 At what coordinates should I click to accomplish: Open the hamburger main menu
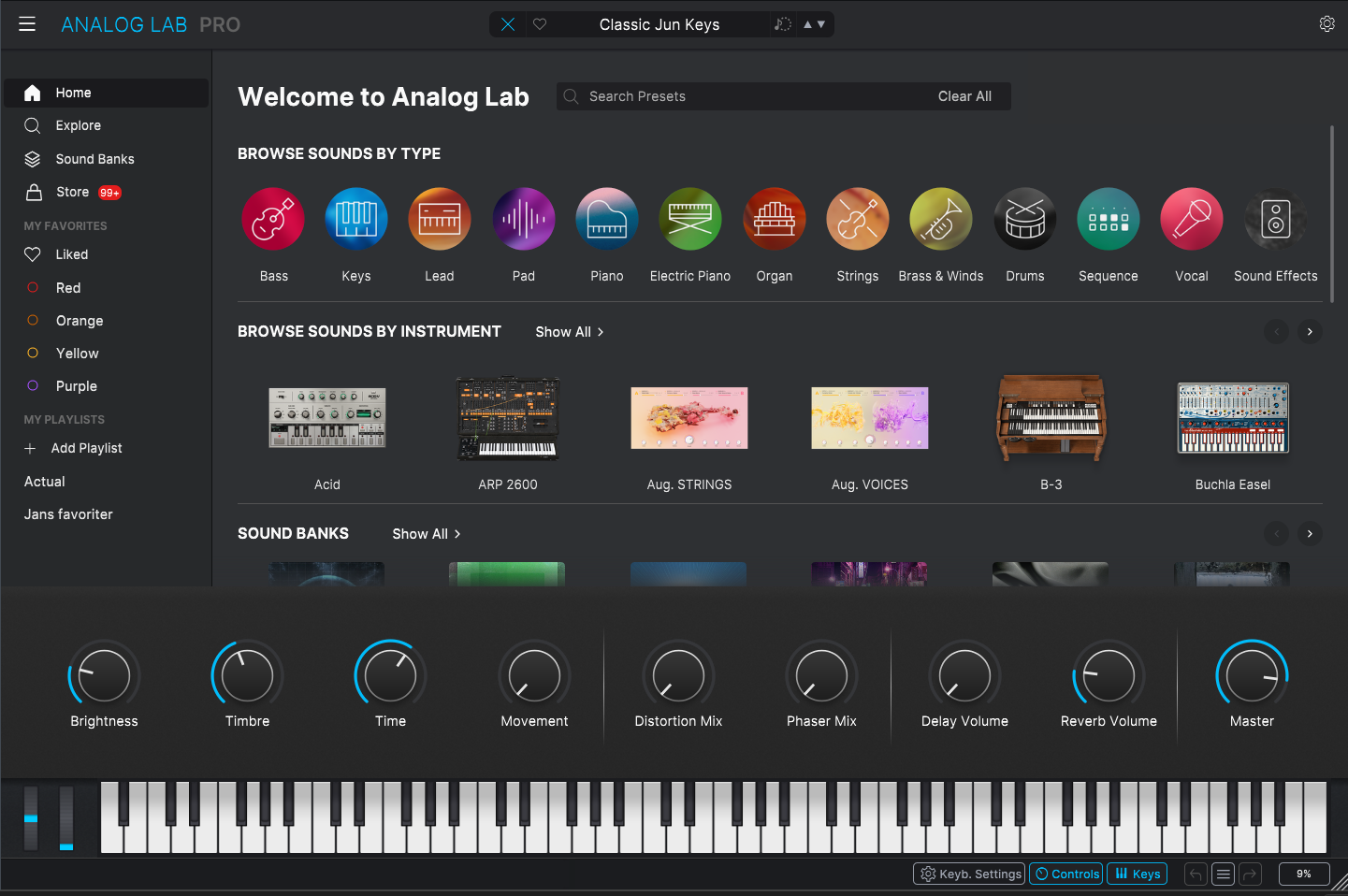coord(27,24)
